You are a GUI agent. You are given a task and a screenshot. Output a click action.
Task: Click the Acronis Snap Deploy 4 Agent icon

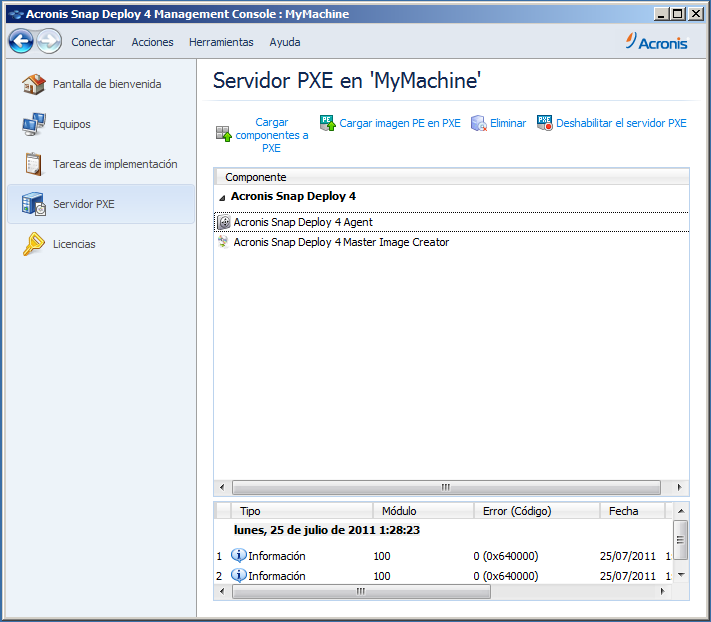point(224,222)
